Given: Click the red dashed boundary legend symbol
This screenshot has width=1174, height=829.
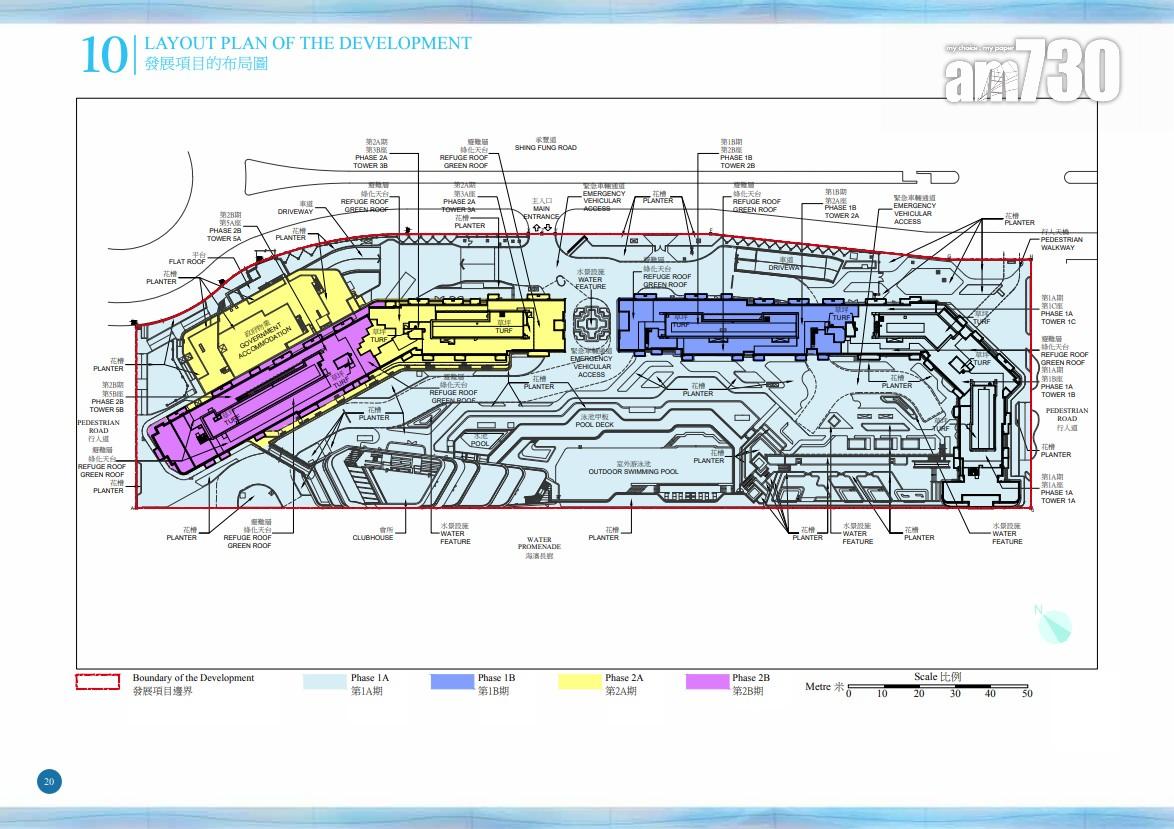Looking at the screenshot, I should tap(100, 684).
